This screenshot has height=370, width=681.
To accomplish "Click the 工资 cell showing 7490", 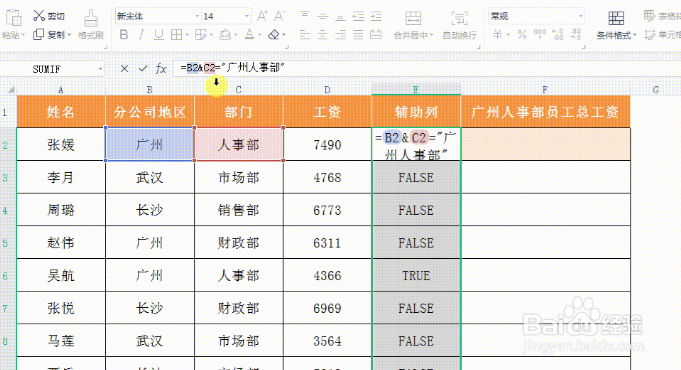I will (327, 145).
